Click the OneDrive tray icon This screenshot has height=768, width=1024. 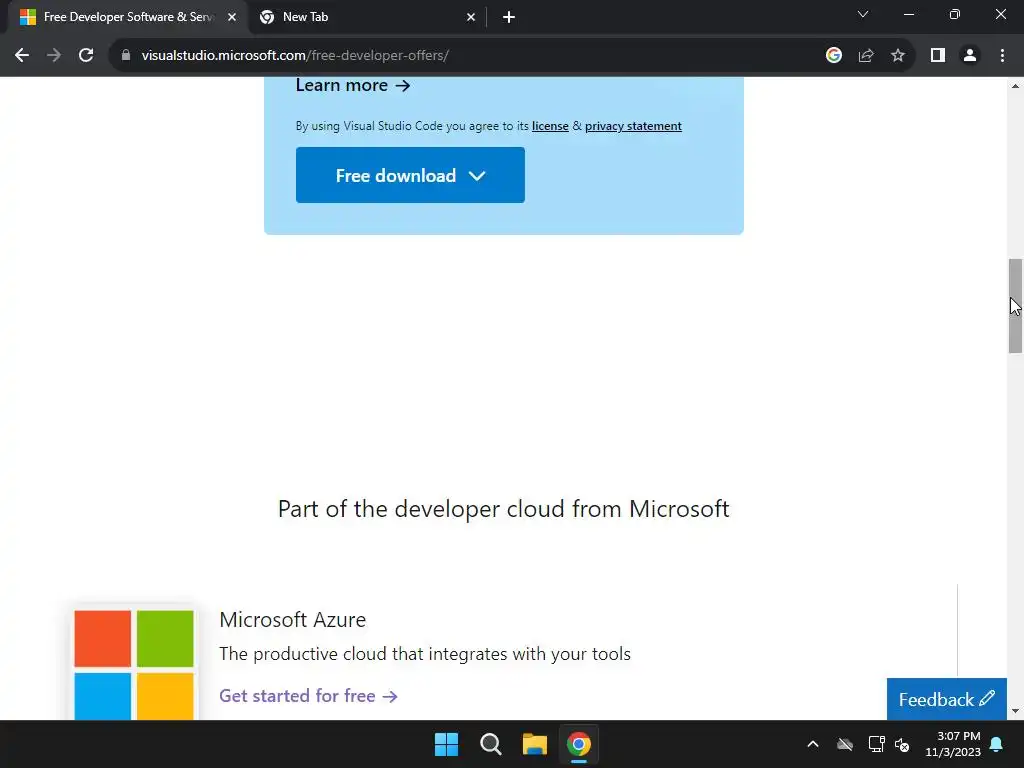[845, 744]
